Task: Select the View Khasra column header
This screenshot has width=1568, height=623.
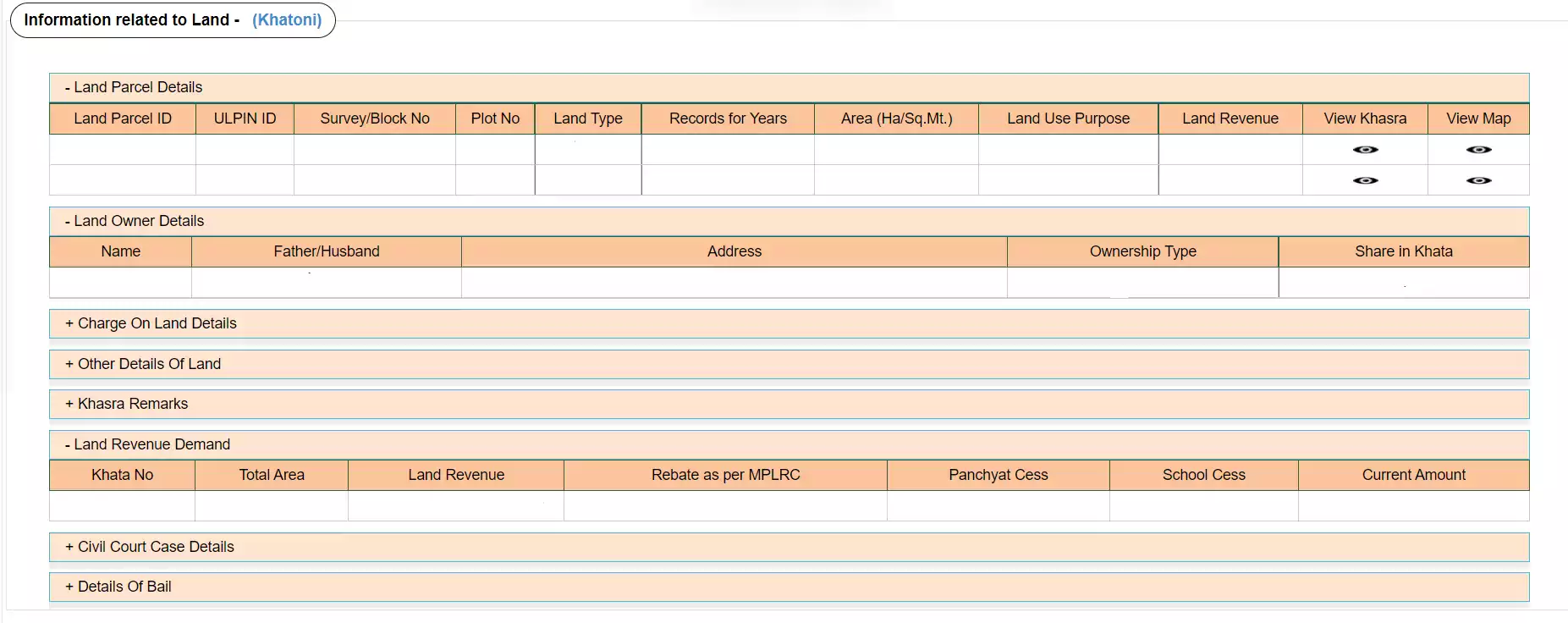Action: click(1365, 119)
